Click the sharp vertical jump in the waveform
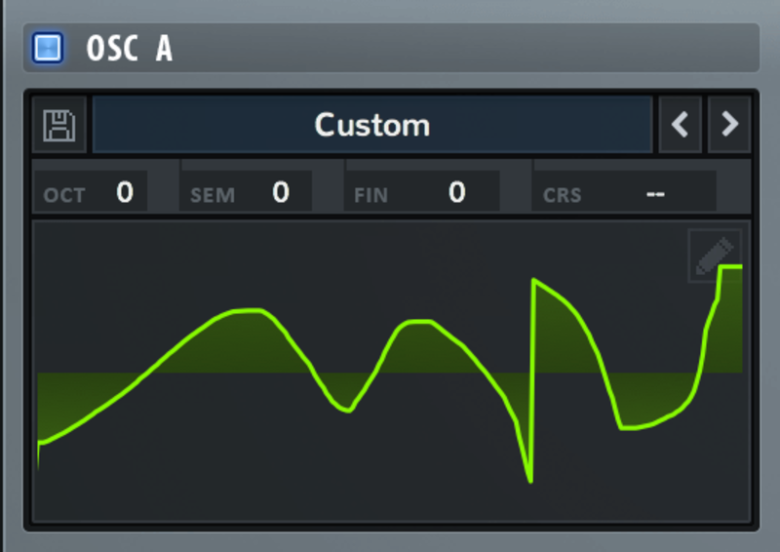The width and height of the screenshot is (780, 552). click(532, 380)
